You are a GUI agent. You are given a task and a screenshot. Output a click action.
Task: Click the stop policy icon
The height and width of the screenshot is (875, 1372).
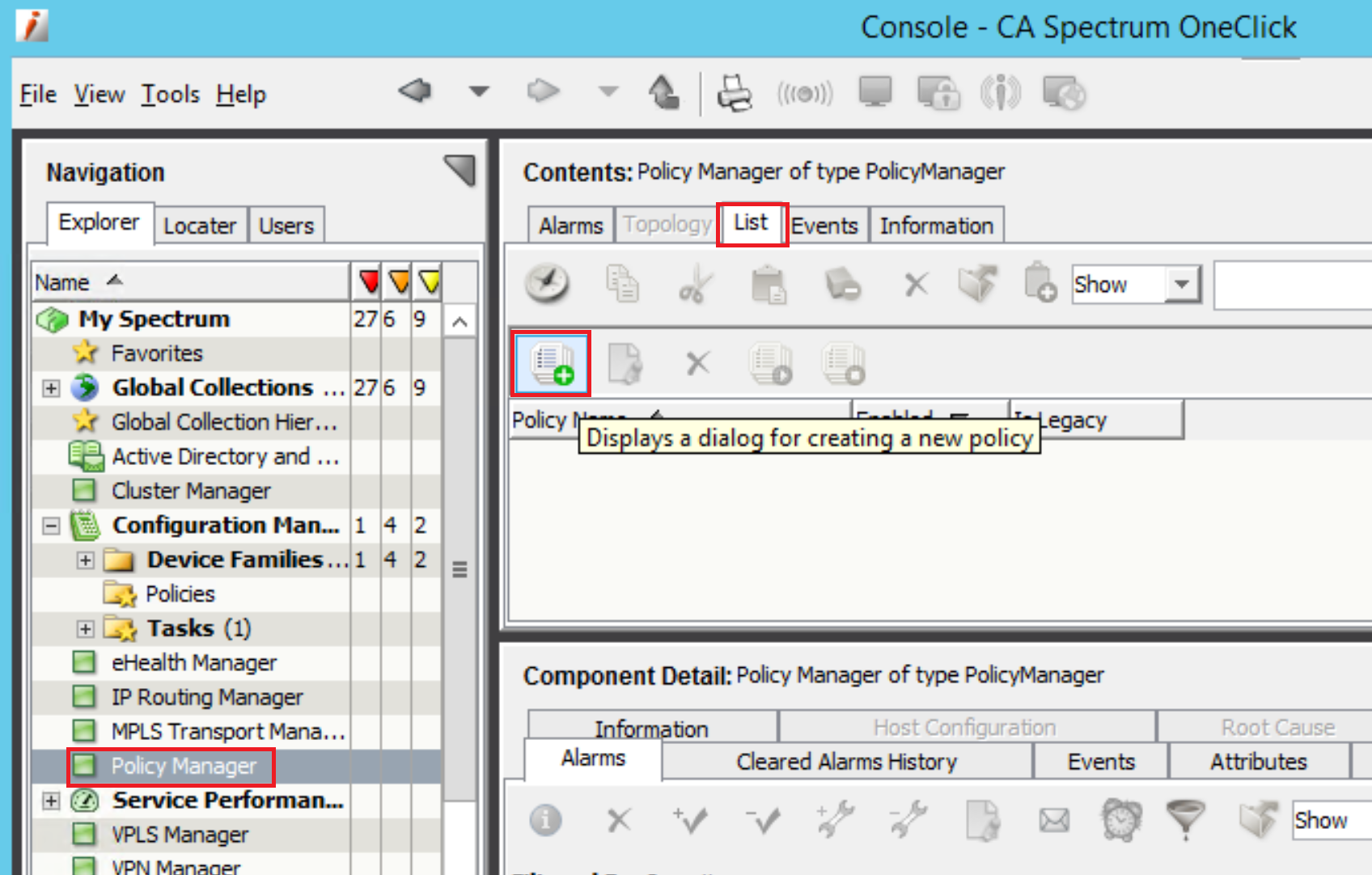point(844,363)
